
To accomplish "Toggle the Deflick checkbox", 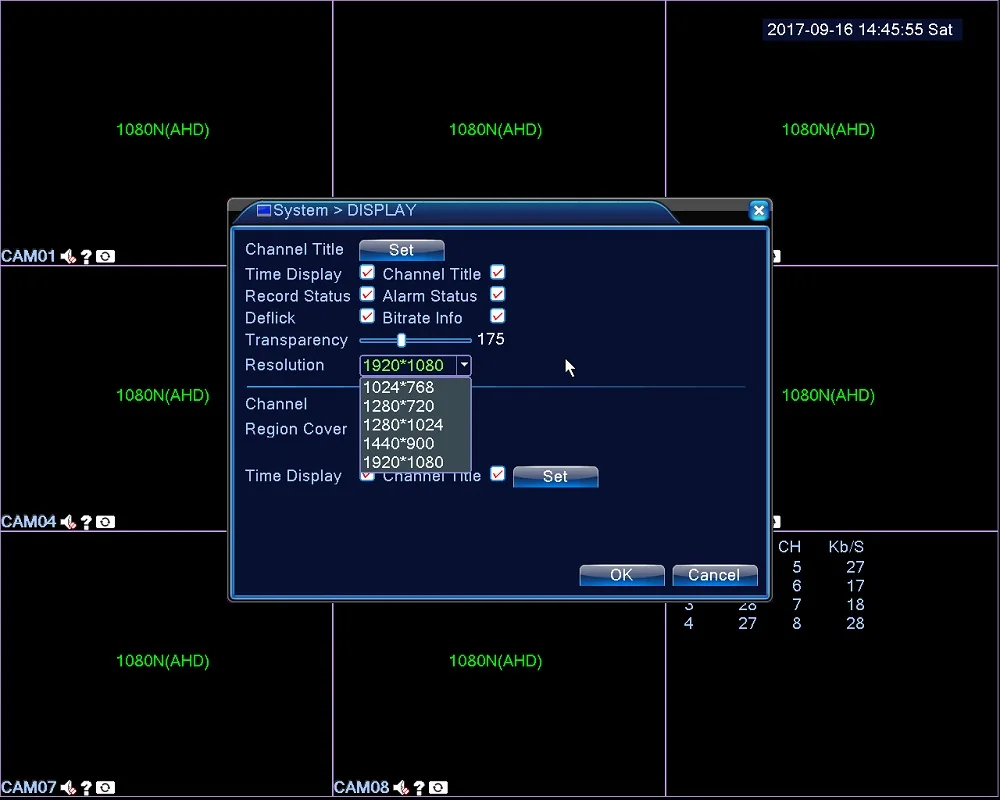I will pos(367,316).
